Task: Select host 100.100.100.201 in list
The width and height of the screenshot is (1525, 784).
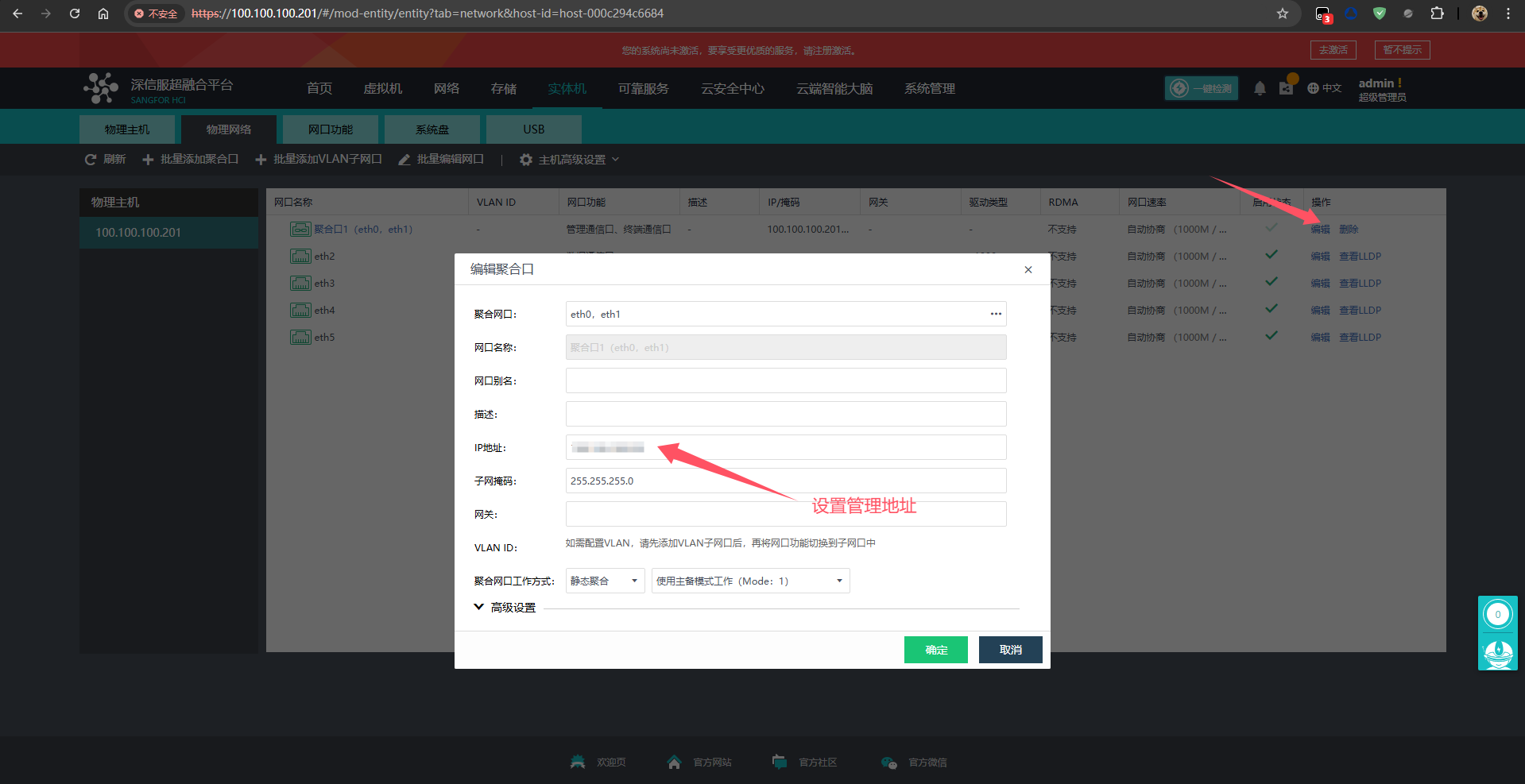Action: [x=168, y=233]
